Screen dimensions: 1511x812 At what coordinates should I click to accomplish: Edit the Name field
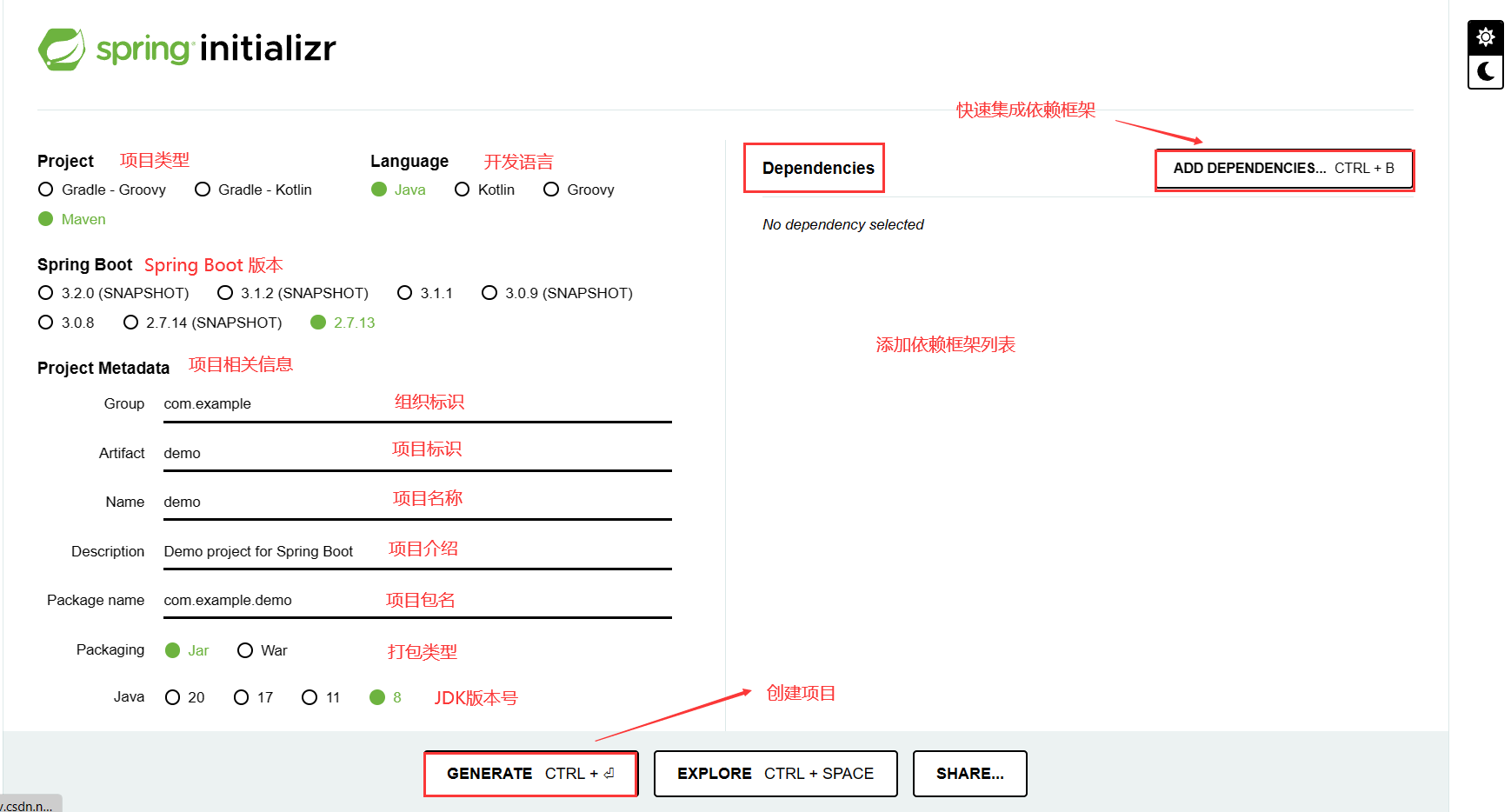[x=417, y=503]
